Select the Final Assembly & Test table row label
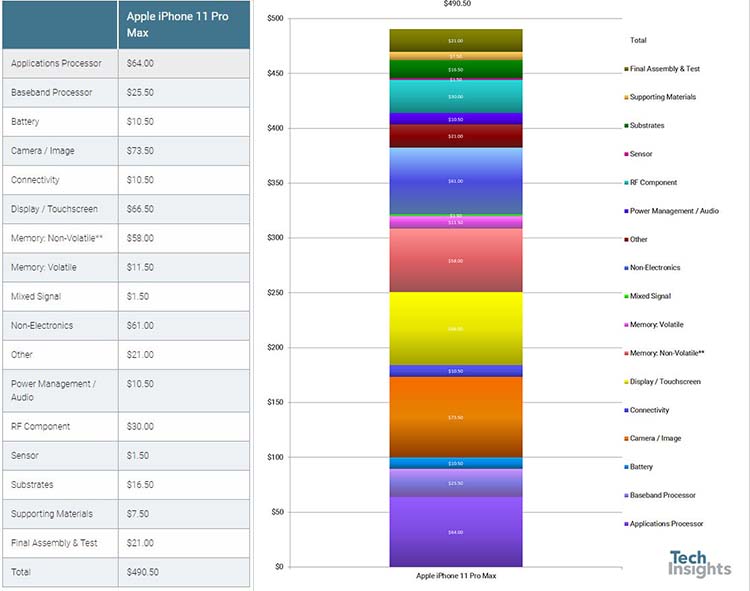 point(54,543)
